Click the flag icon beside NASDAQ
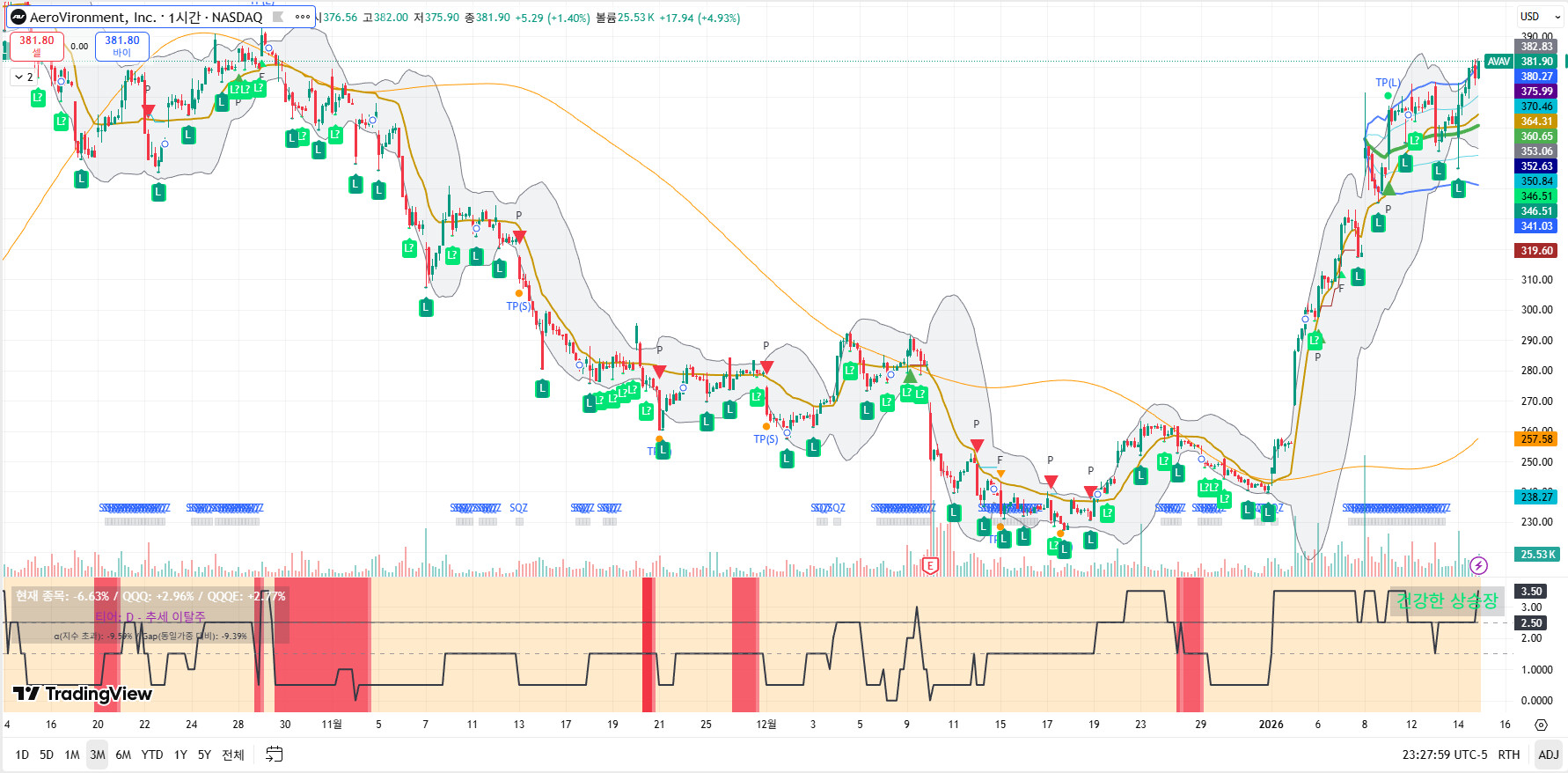Viewport: 1568px width, 773px height. (x=278, y=17)
